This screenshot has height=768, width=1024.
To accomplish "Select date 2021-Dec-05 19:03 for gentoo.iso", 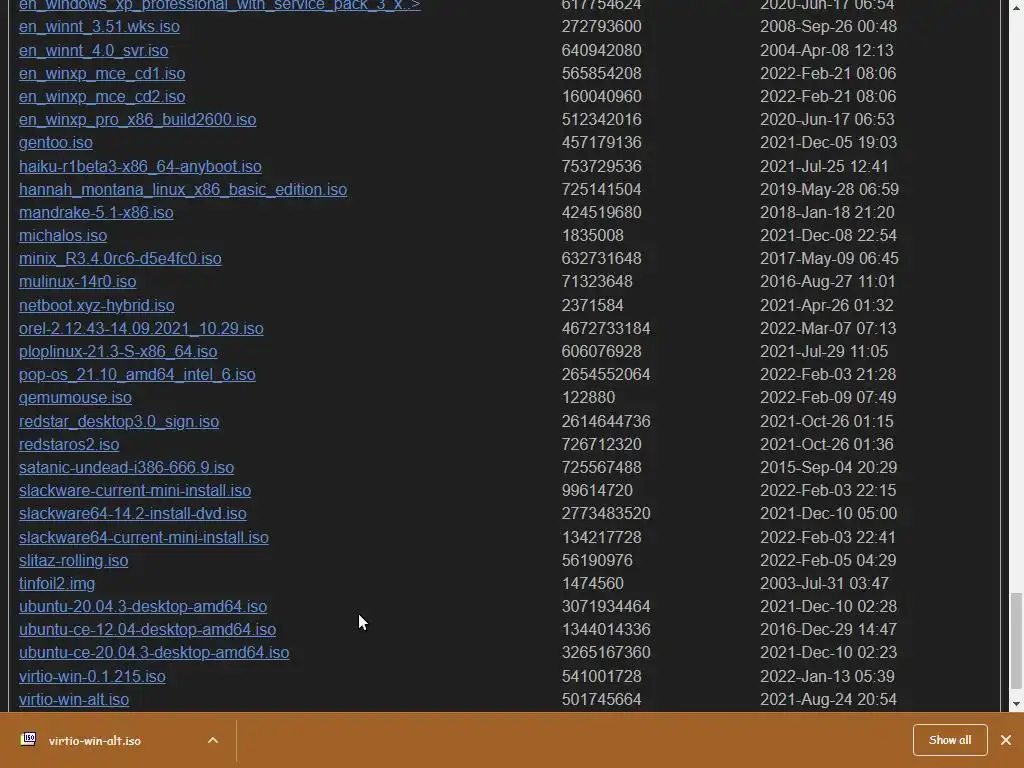I will coord(829,142).
